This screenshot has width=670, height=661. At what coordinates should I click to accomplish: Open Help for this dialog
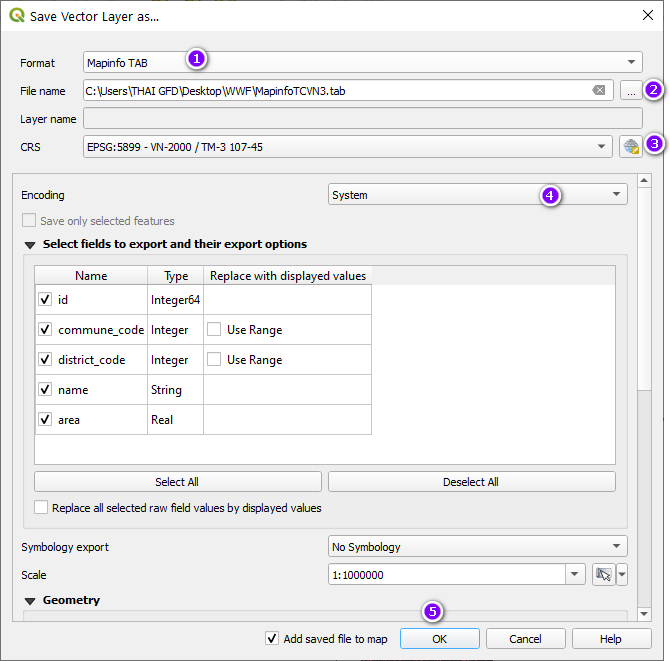tap(611, 638)
